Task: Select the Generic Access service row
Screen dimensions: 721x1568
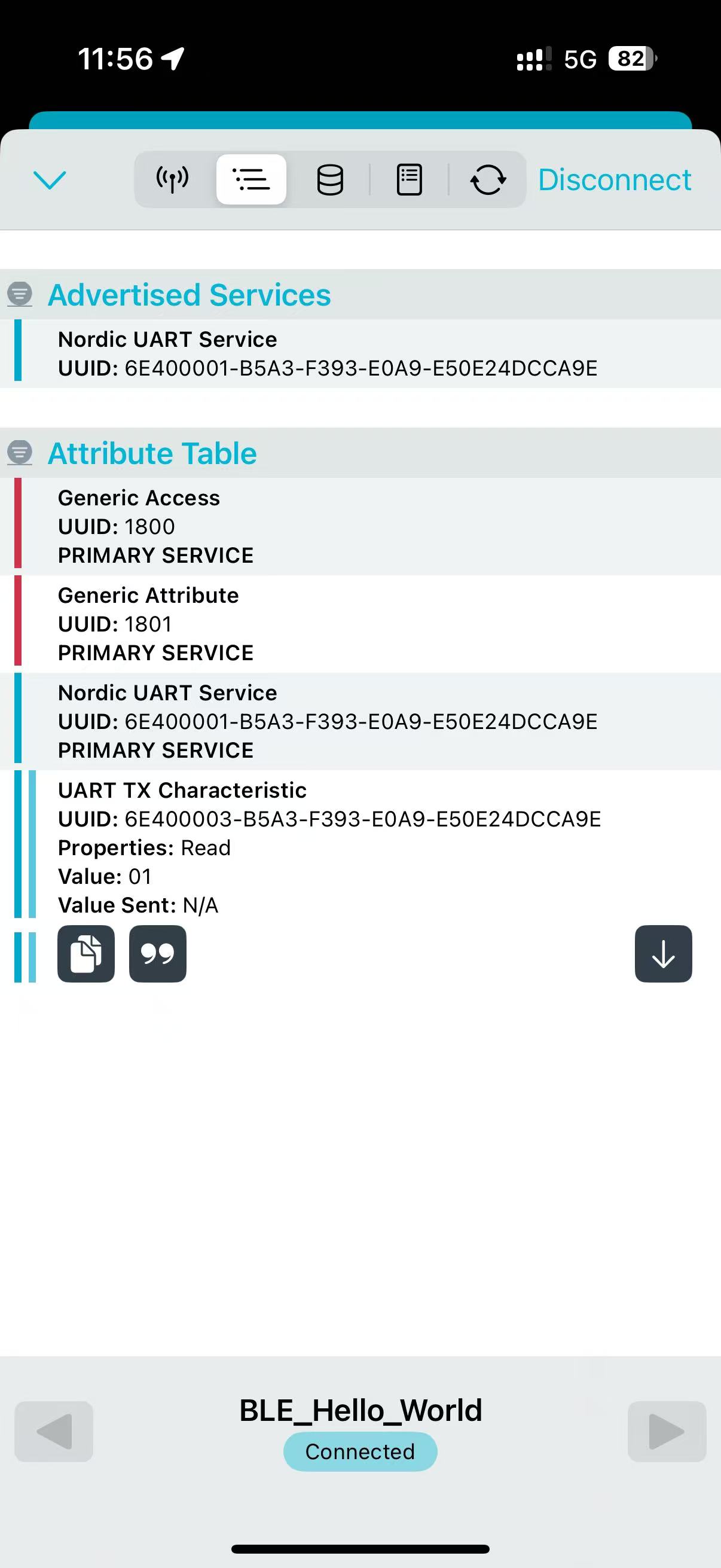Action: pos(365,526)
